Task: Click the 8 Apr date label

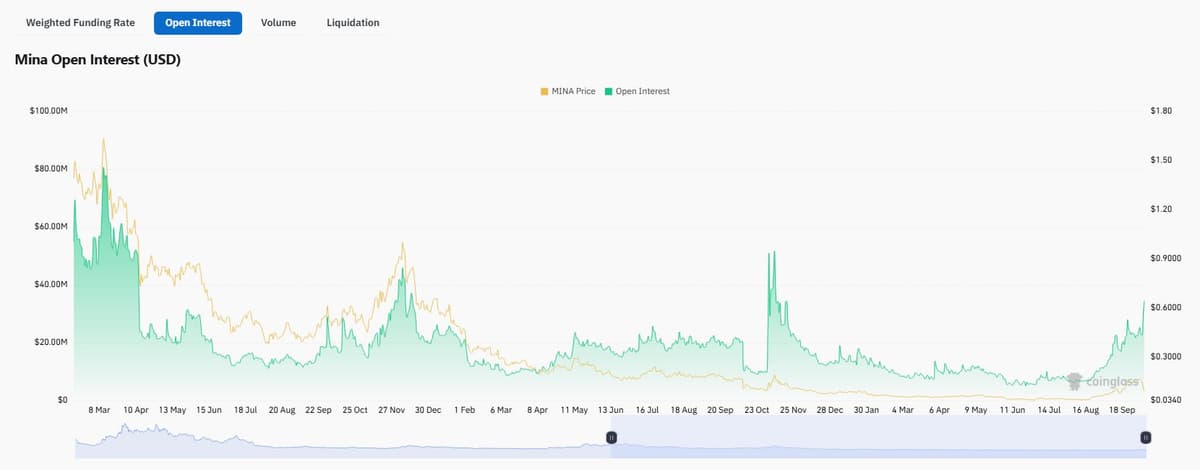Action: pos(537,410)
